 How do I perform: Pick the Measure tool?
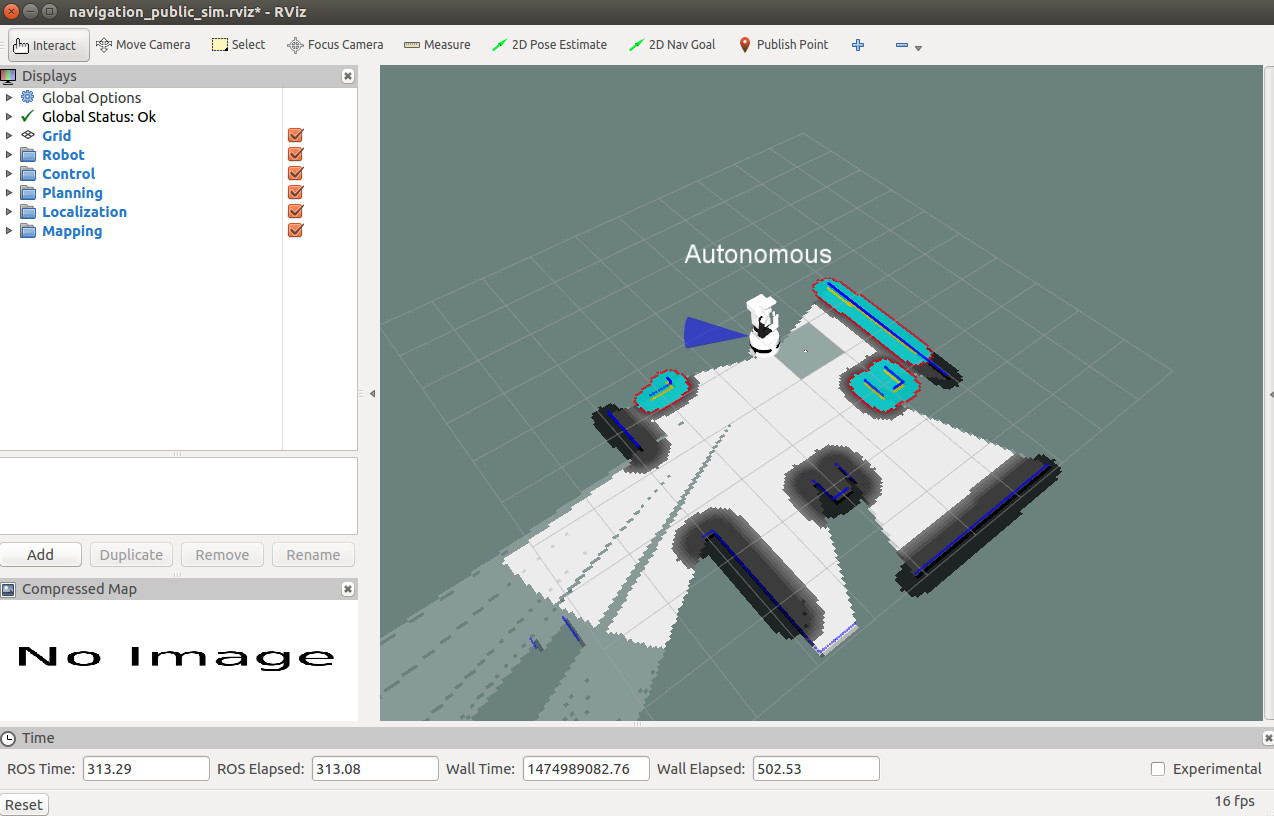tap(437, 45)
